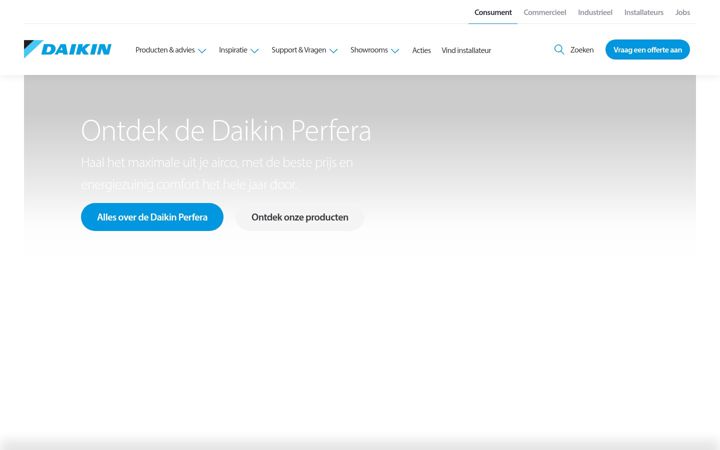Open the Vind installateur link
720x450 pixels.
pyautogui.click(x=466, y=50)
